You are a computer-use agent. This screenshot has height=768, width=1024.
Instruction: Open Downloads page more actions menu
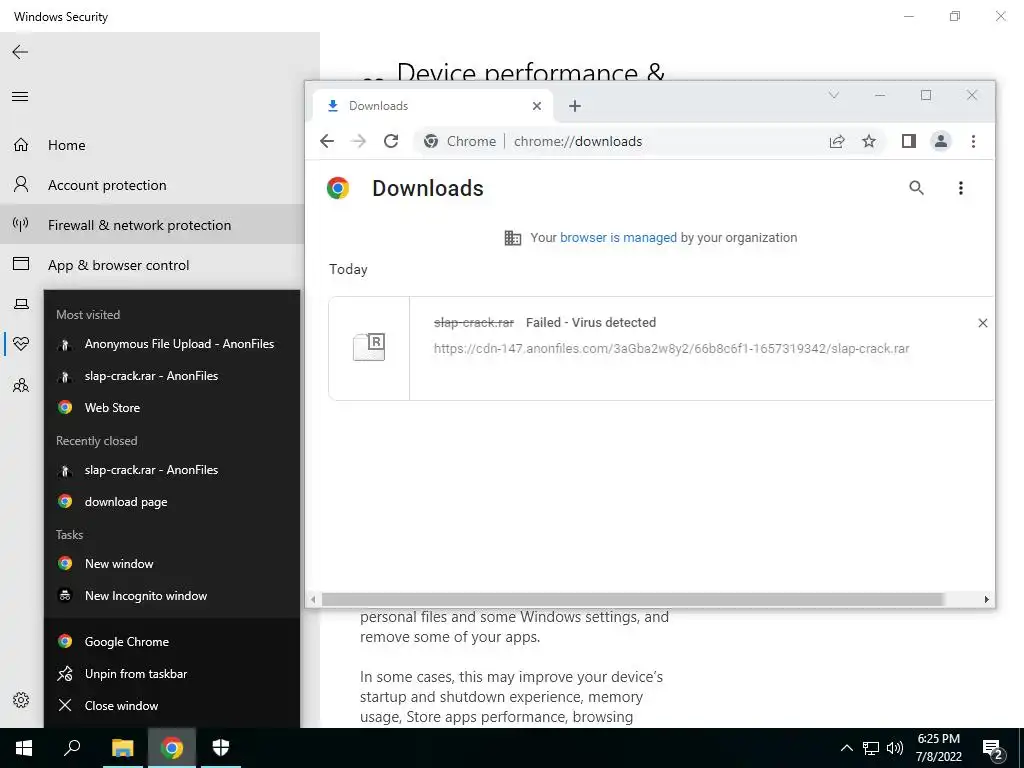960,188
